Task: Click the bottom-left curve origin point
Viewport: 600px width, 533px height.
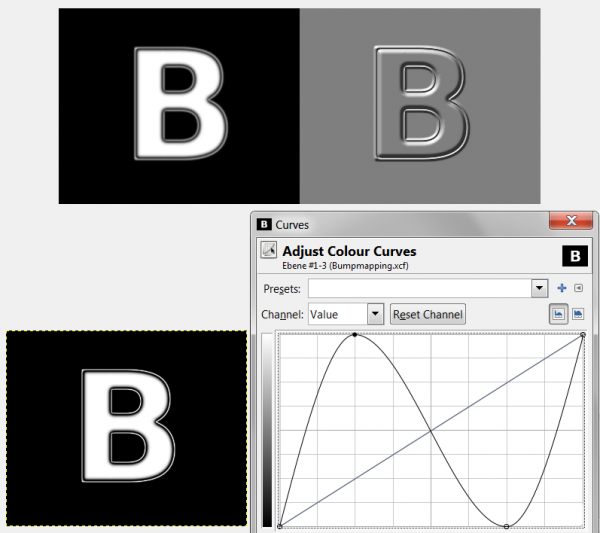Action: click(280, 526)
